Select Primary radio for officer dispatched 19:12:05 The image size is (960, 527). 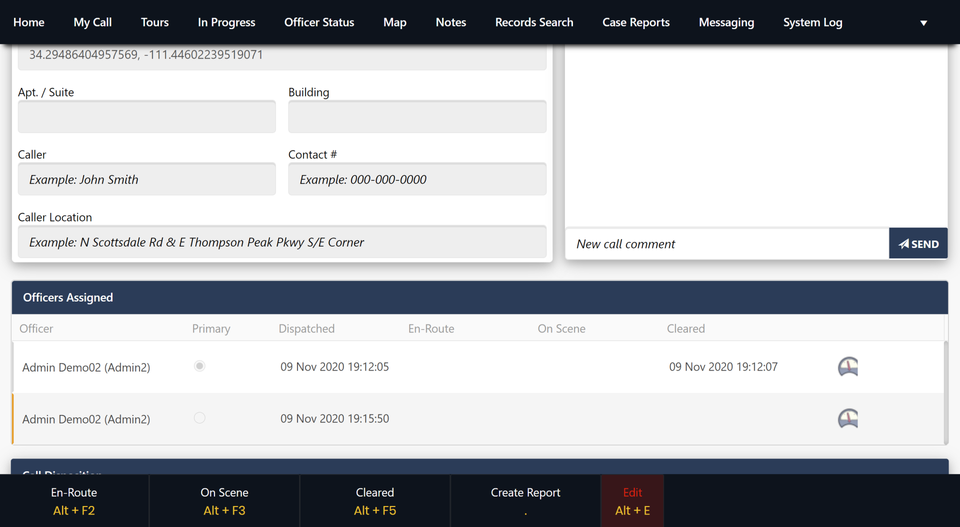[x=200, y=366]
